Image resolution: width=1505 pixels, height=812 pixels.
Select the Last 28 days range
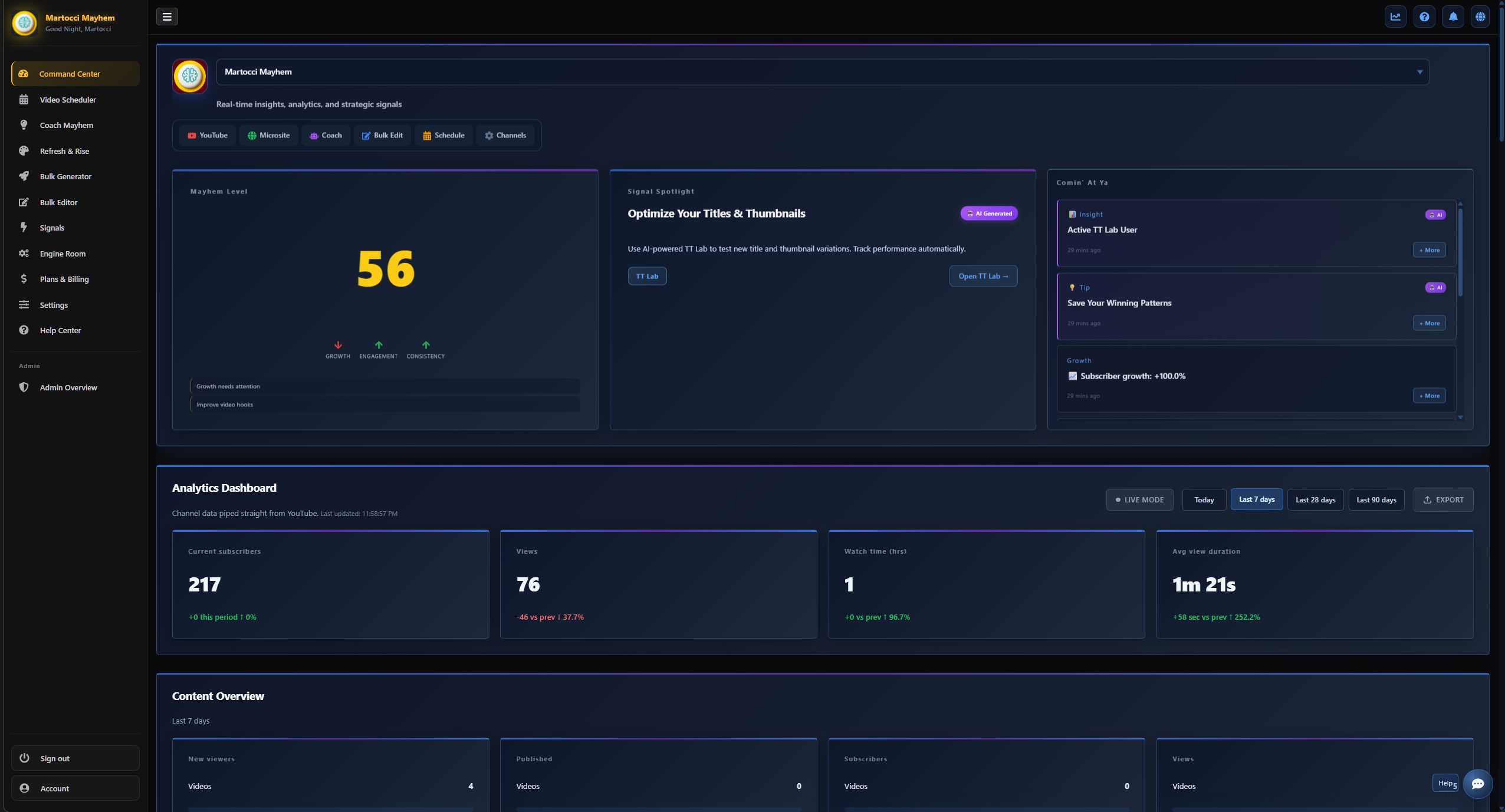[x=1315, y=499]
